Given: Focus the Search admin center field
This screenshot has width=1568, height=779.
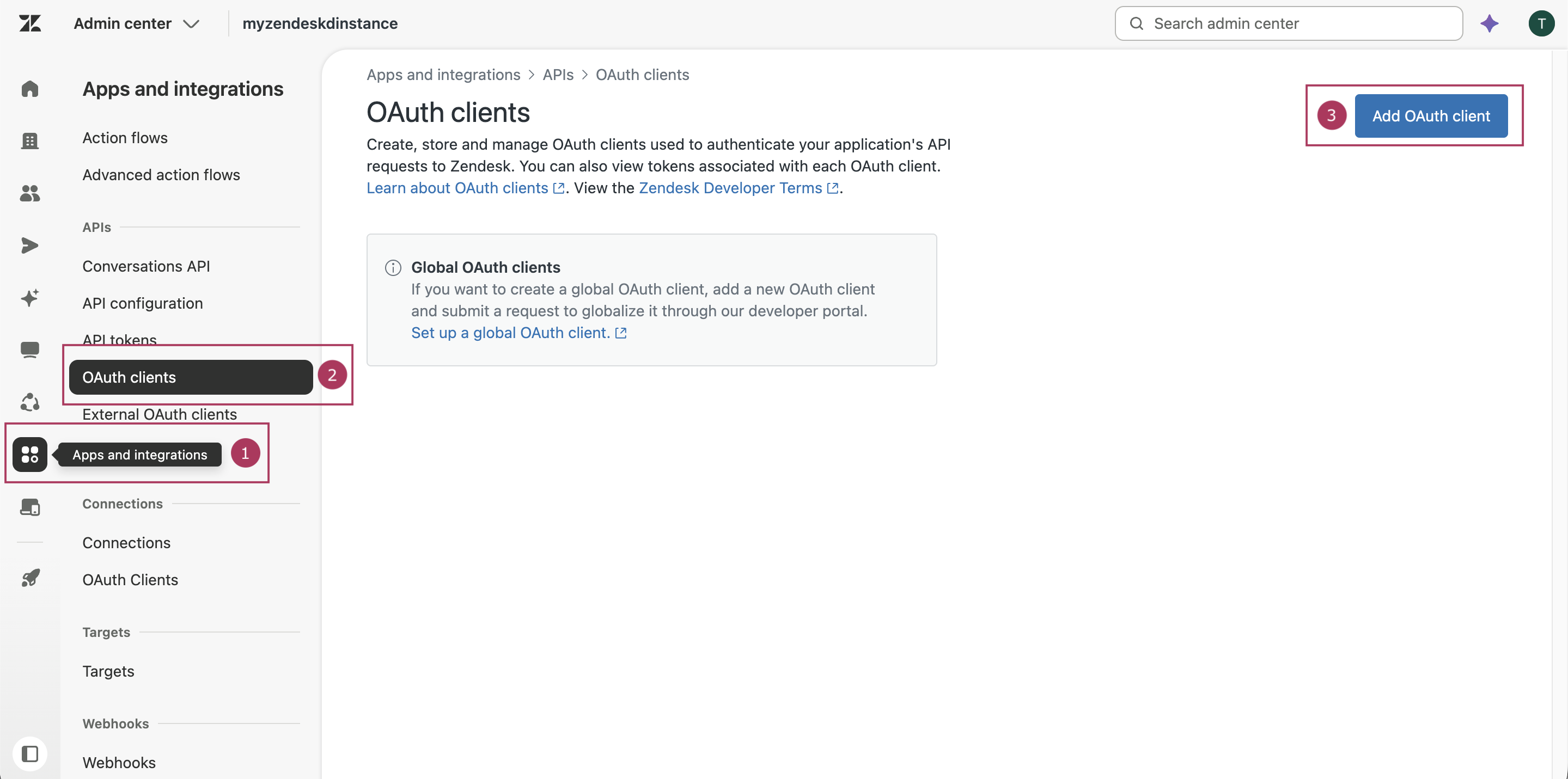Looking at the screenshot, I should point(1289,23).
